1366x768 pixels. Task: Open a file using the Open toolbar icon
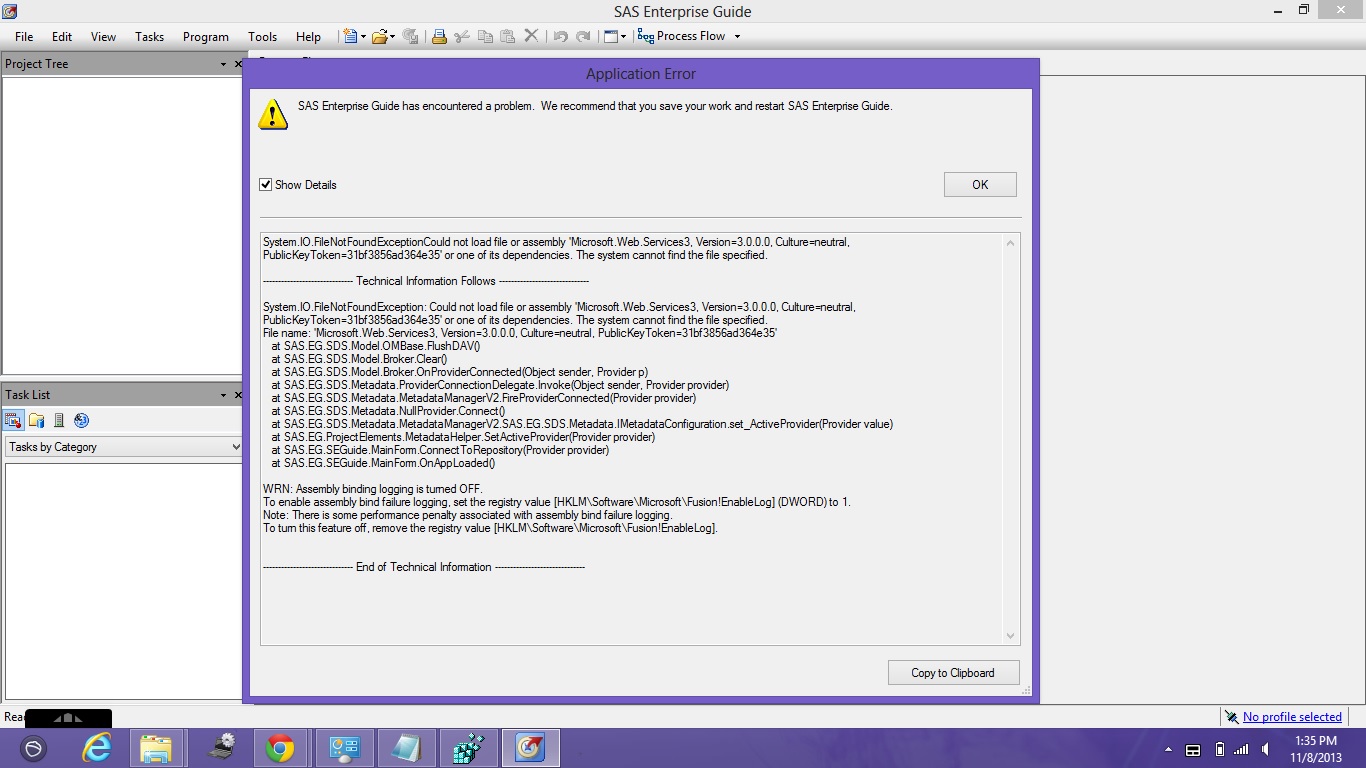coord(379,36)
